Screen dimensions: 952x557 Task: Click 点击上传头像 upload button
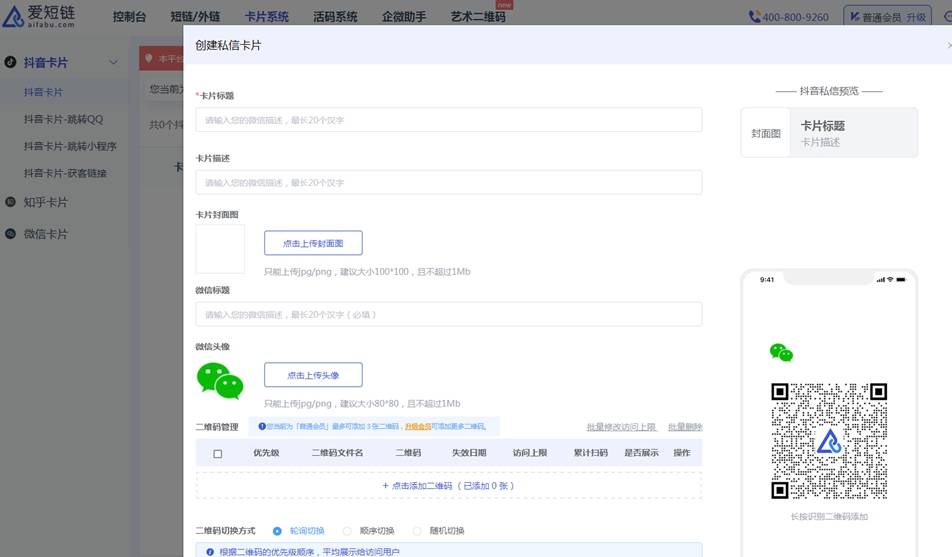(x=313, y=375)
